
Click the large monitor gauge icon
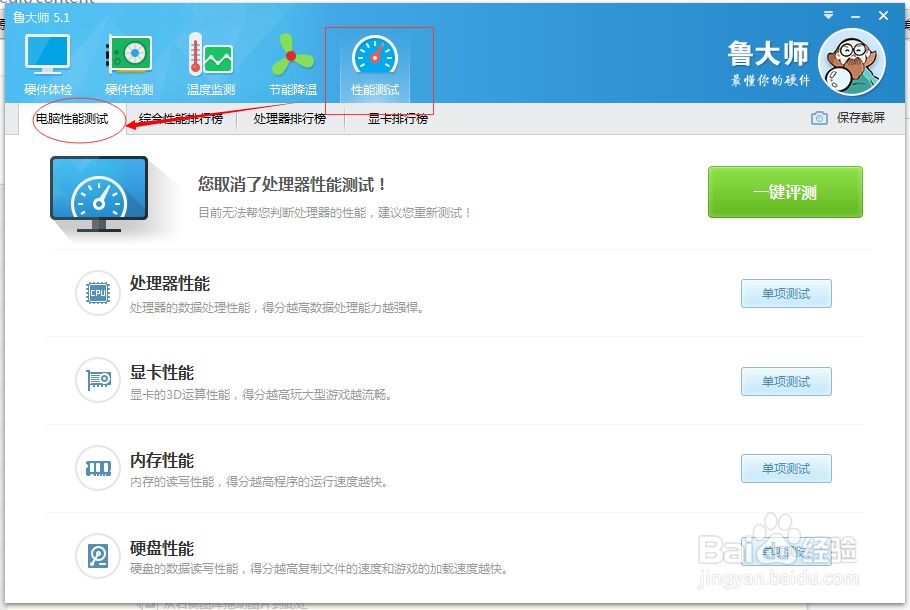[x=99, y=194]
